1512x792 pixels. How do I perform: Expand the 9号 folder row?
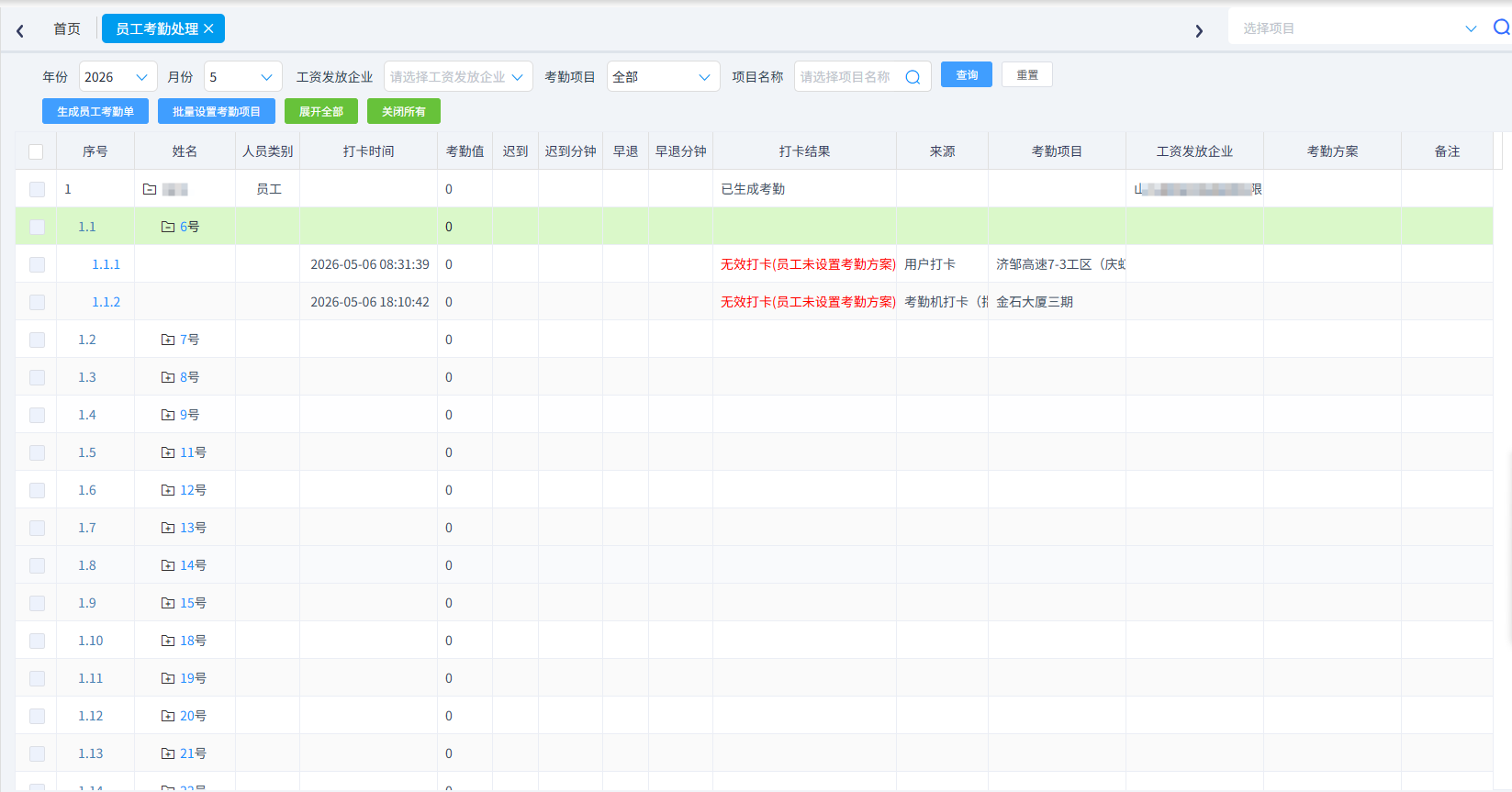(168, 415)
